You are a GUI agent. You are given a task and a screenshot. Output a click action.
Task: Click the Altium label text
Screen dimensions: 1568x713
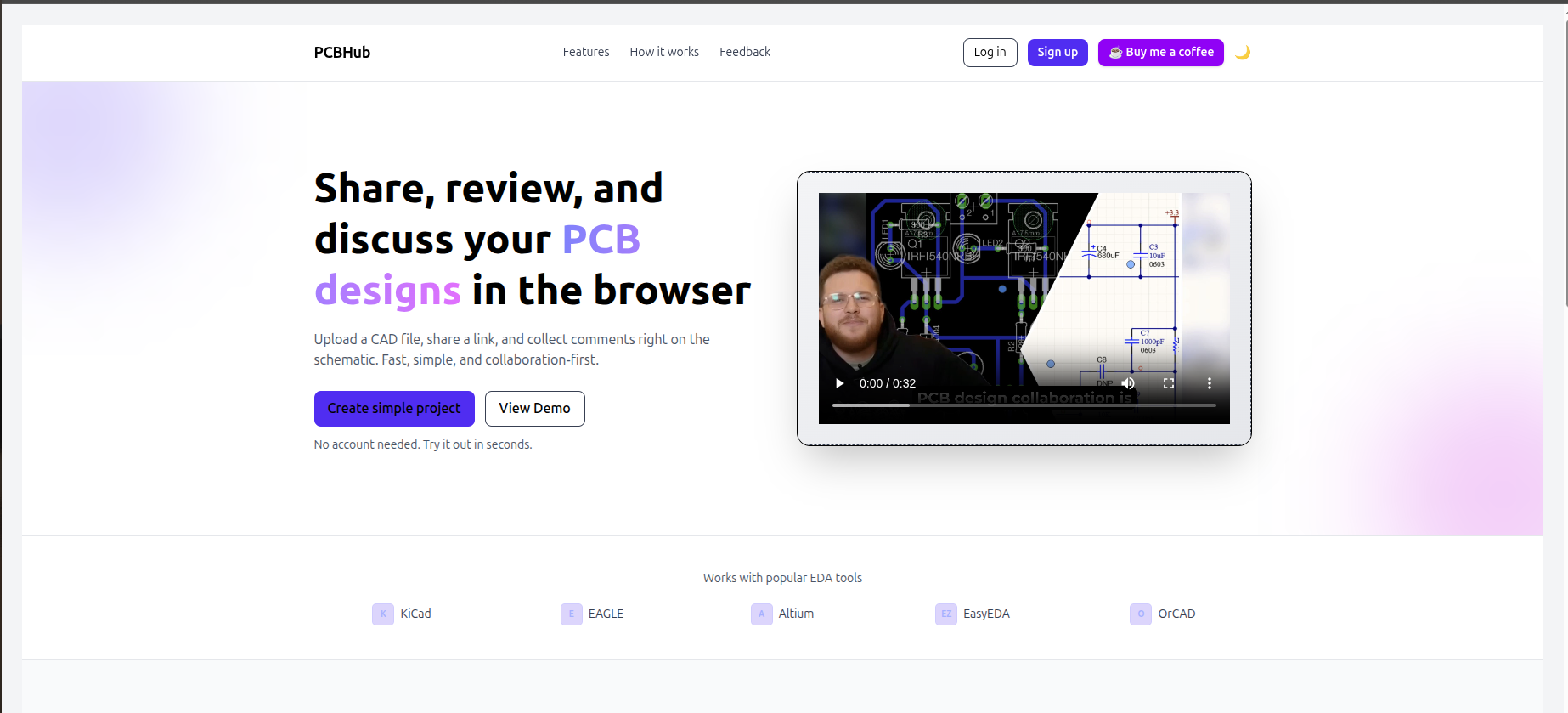pos(796,614)
